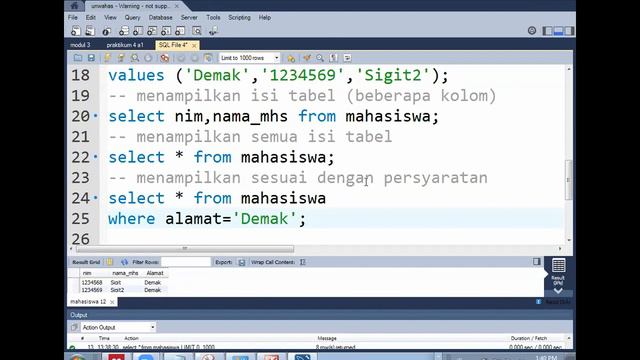Image resolution: width=640 pixels, height=360 pixels.
Task: Toggle the red stop on error button
Action: coord(164,58)
